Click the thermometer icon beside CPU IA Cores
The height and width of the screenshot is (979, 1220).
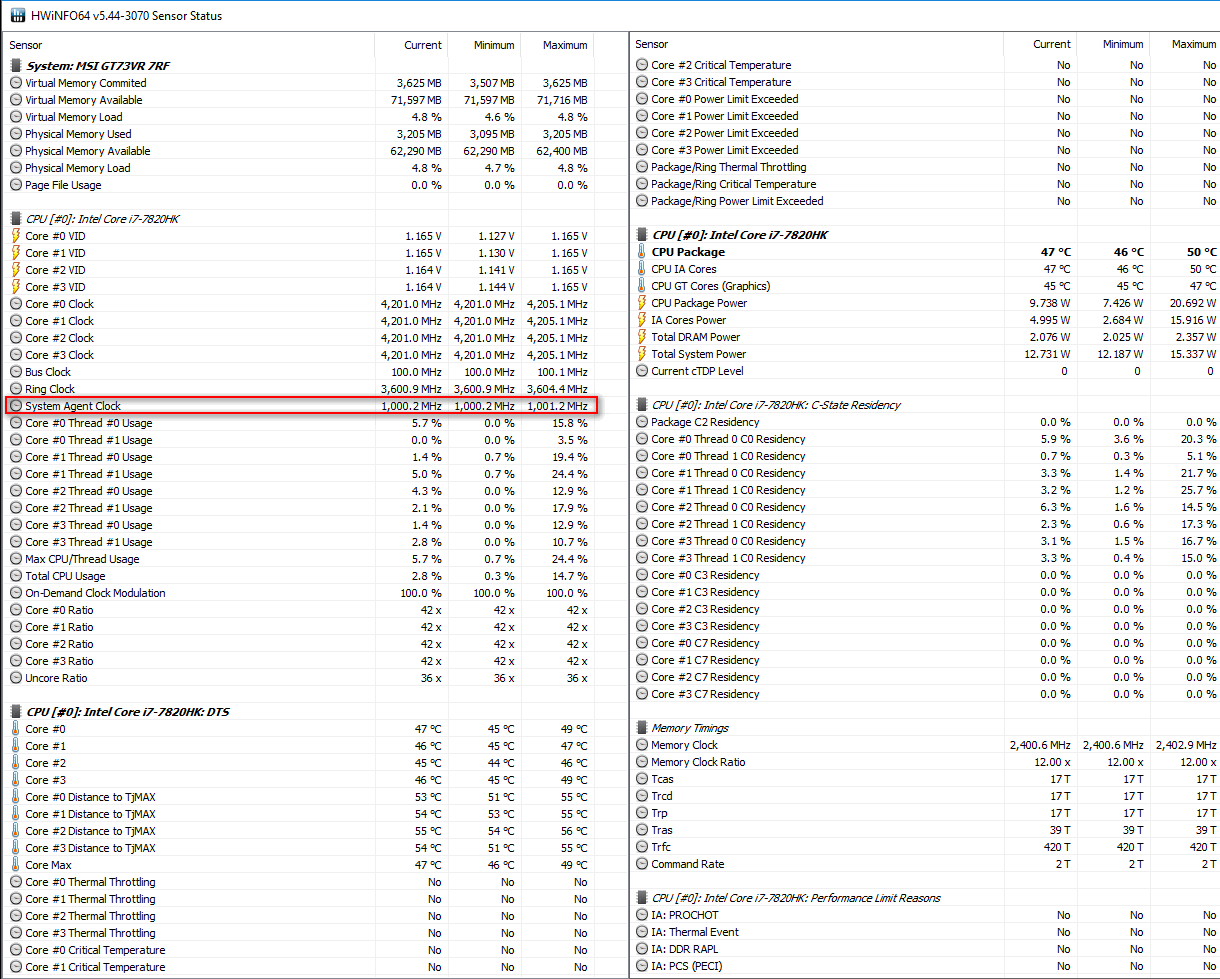pyautogui.click(x=642, y=269)
